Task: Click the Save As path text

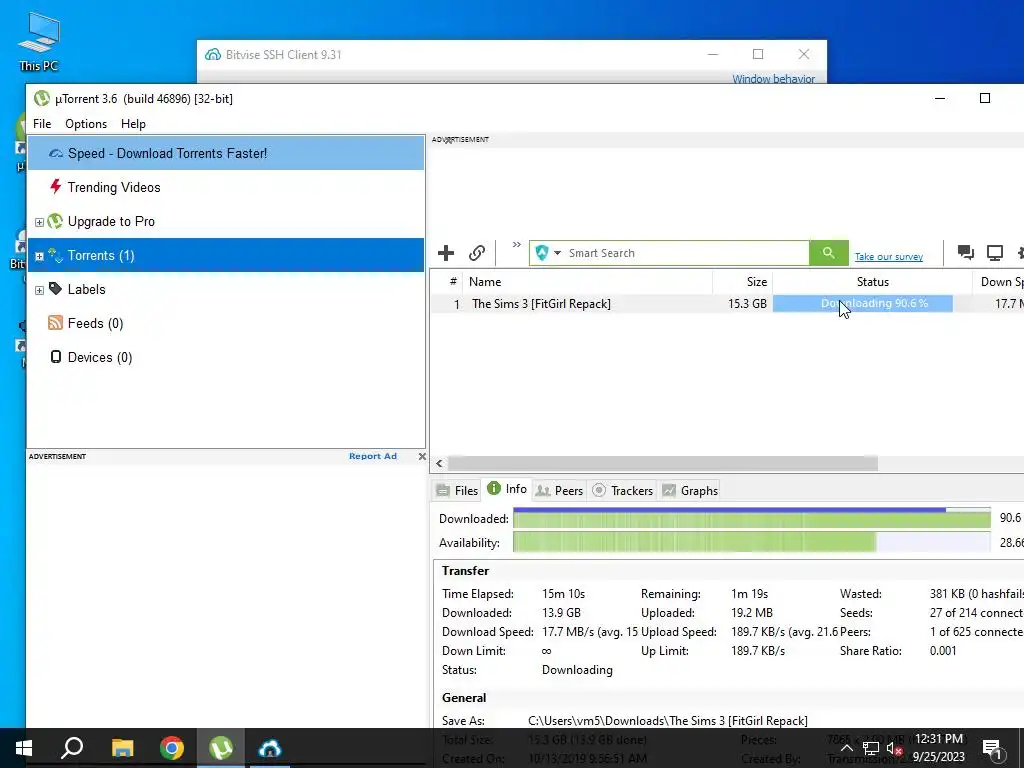Action: pyautogui.click(x=667, y=721)
